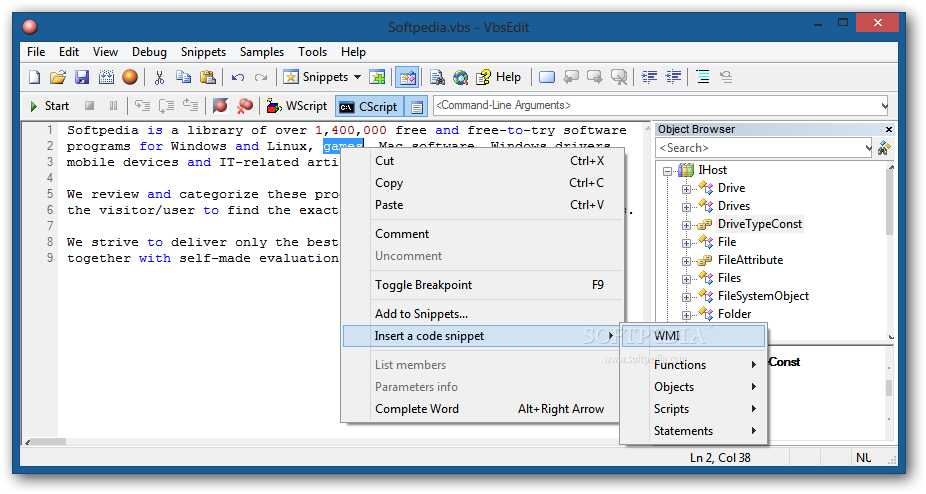Image resolution: width=926 pixels, height=494 pixels.
Task: Click the Stop debugging square icon
Action: (89, 106)
